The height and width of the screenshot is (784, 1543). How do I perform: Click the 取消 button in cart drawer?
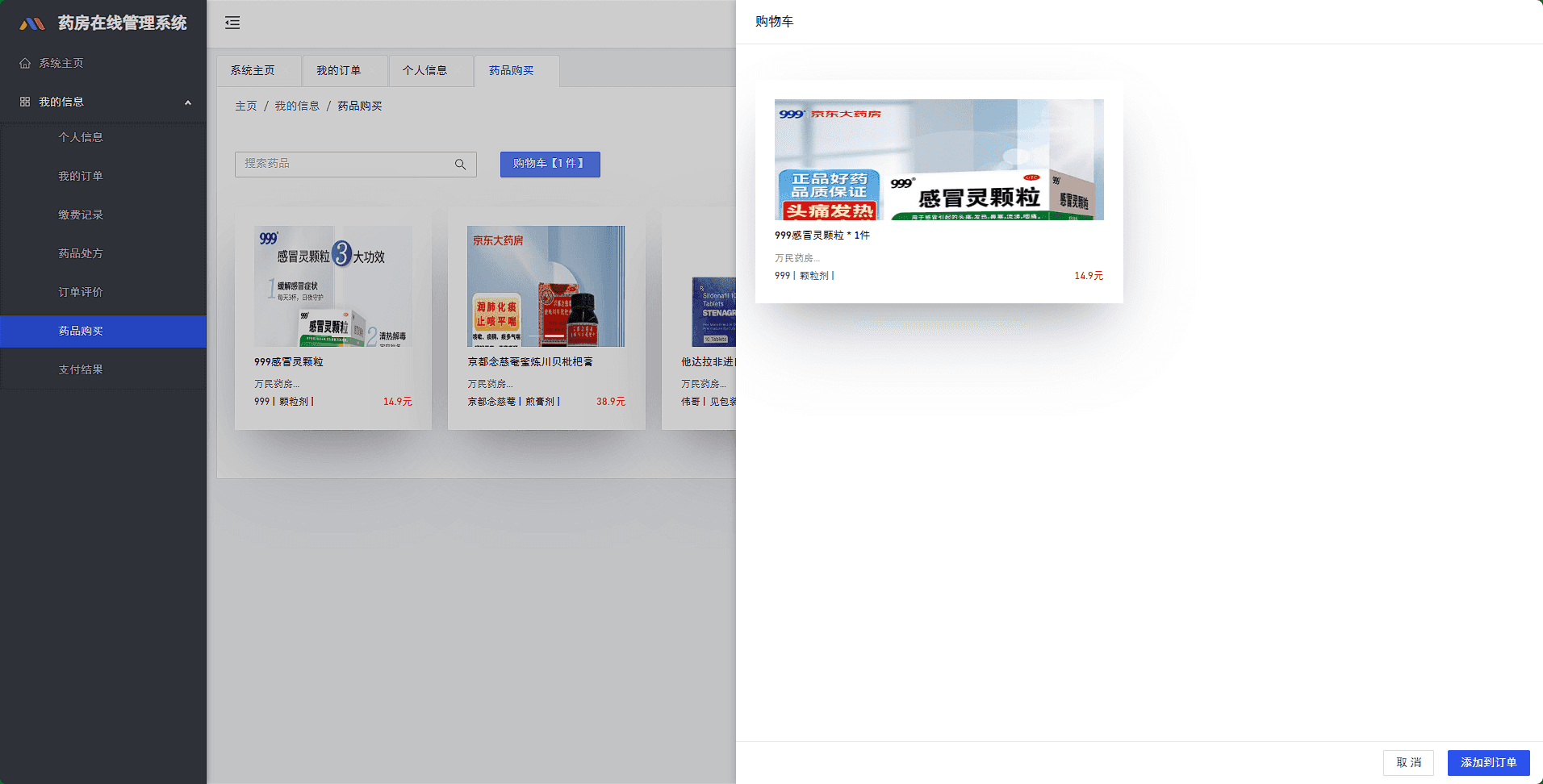coord(1408,763)
